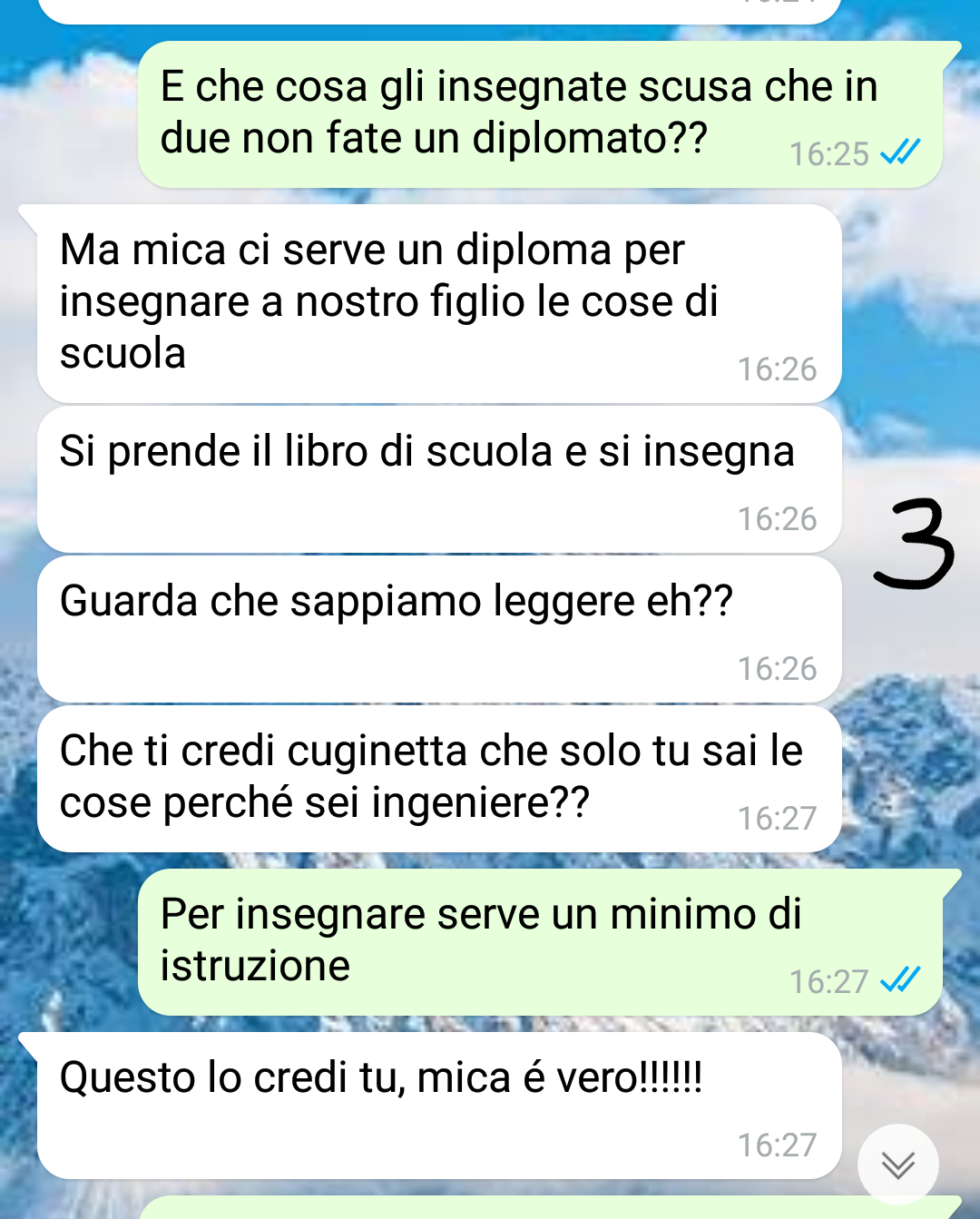Viewport: 980px width, 1219px height.
Task: Click the timestamp under 'leggere eh??' message
Action: click(x=777, y=669)
